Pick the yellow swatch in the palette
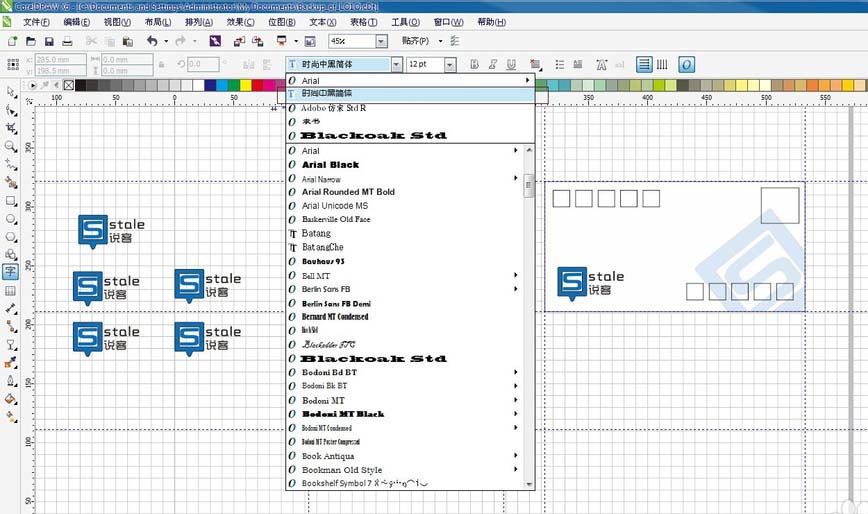This screenshot has width=868, height=514. pos(246,85)
